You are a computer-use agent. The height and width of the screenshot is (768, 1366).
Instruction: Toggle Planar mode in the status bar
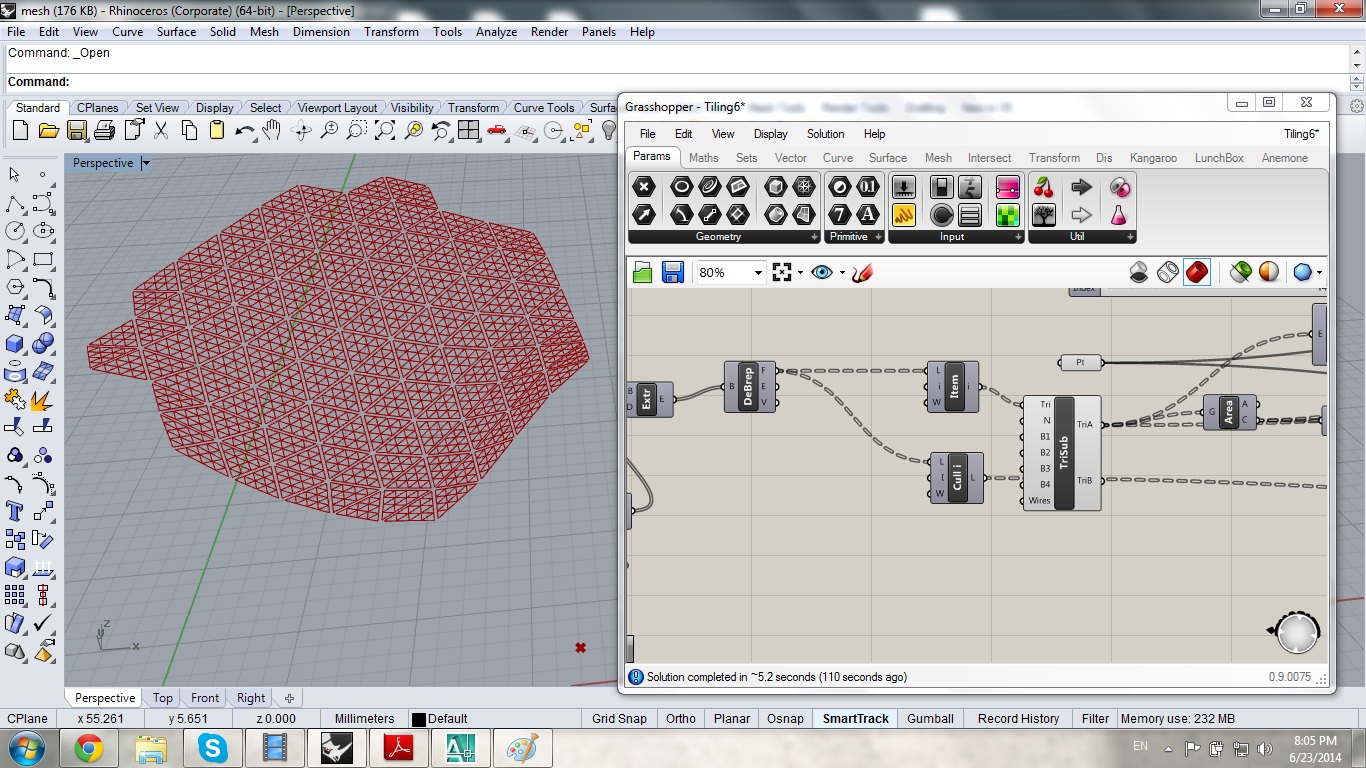click(x=732, y=718)
